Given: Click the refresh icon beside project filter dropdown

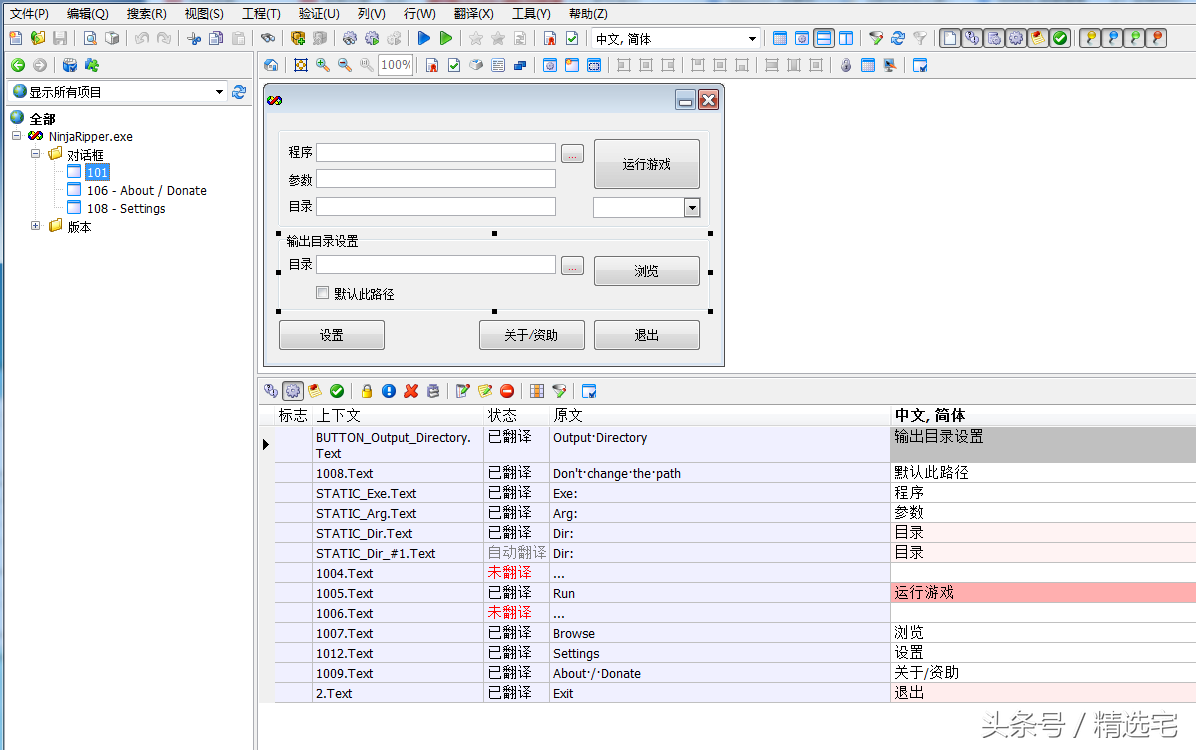Looking at the screenshot, I should coord(239,92).
